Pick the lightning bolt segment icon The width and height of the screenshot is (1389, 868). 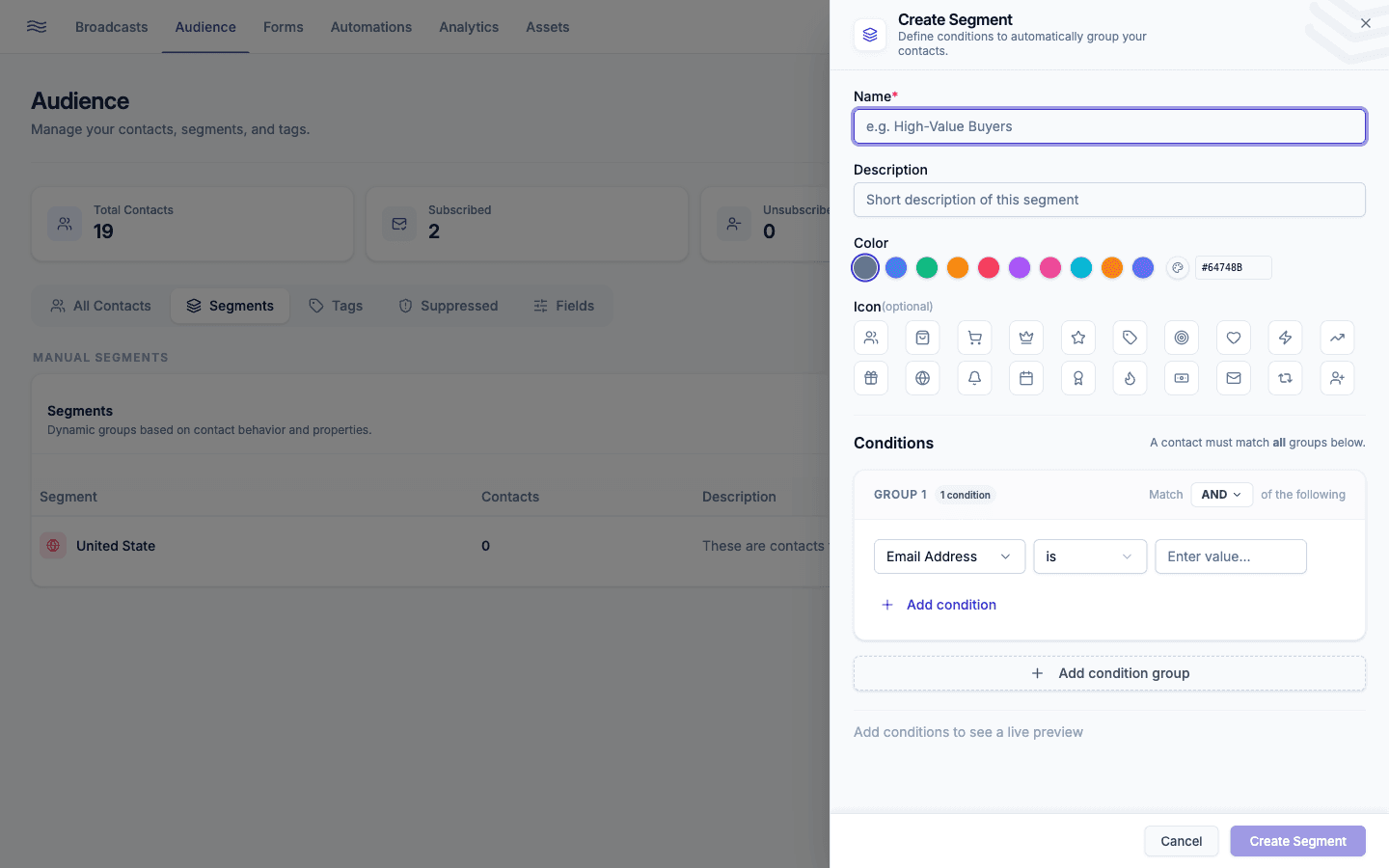coord(1285,338)
